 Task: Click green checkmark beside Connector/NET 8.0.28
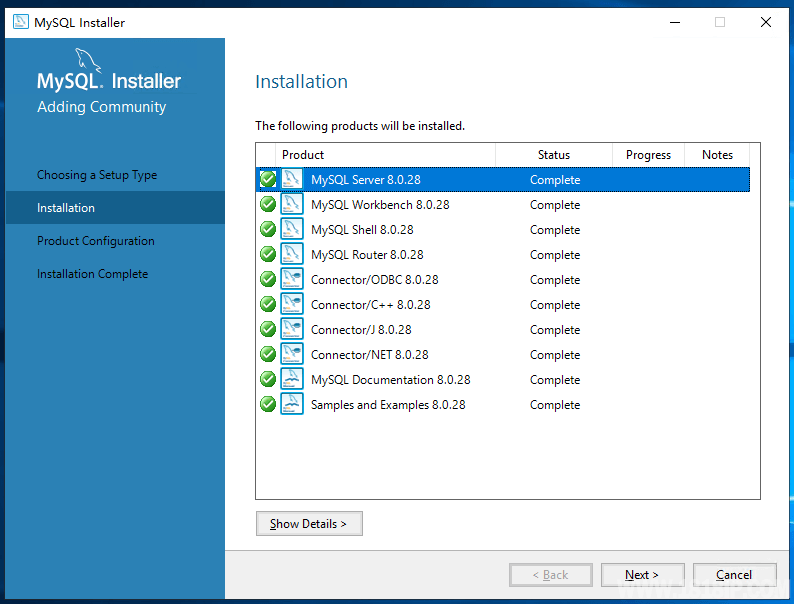click(268, 354)
